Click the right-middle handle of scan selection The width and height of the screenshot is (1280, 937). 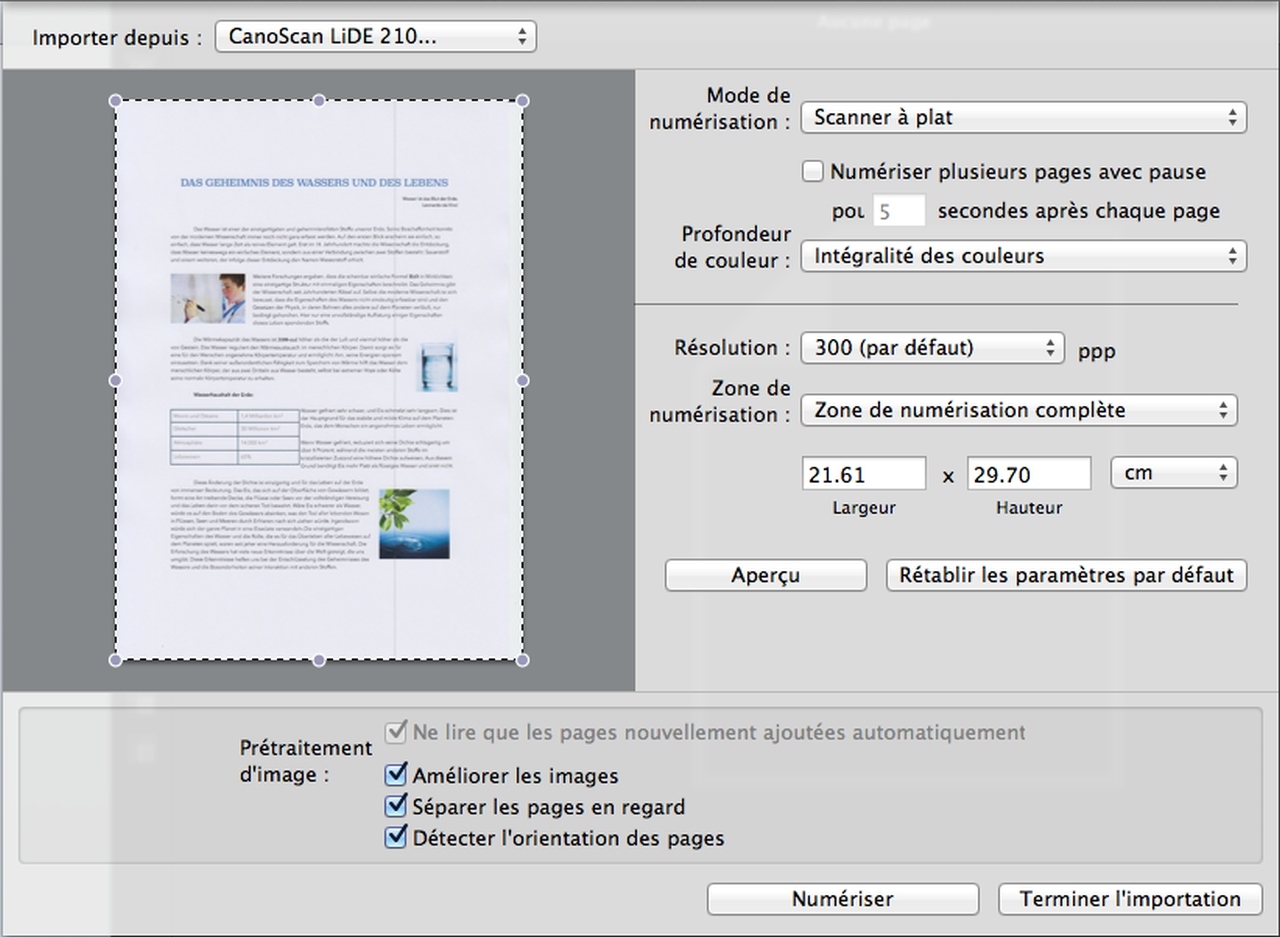(x=522, y=380)
